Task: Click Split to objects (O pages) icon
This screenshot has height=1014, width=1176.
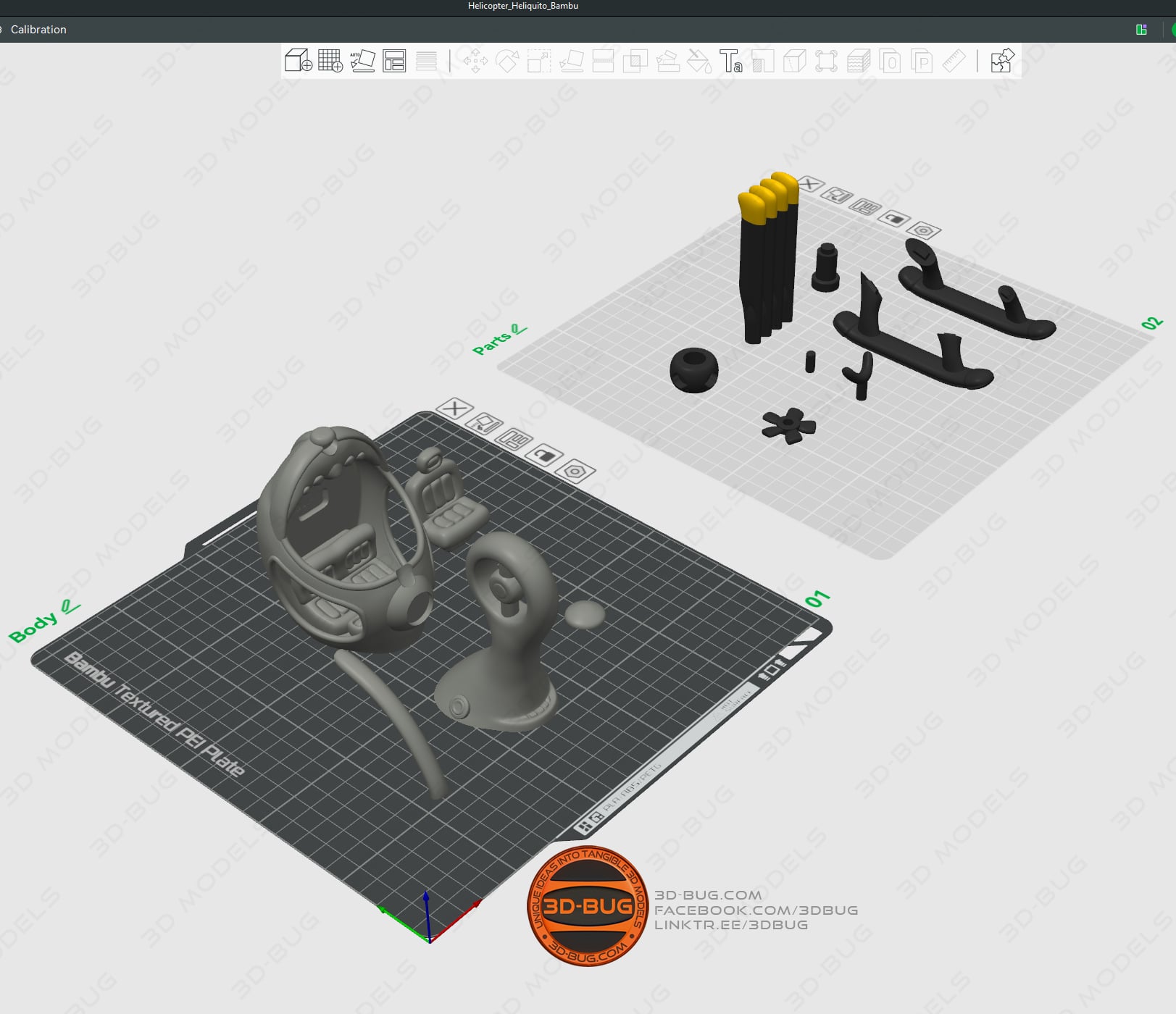Action: pos(890,61)
